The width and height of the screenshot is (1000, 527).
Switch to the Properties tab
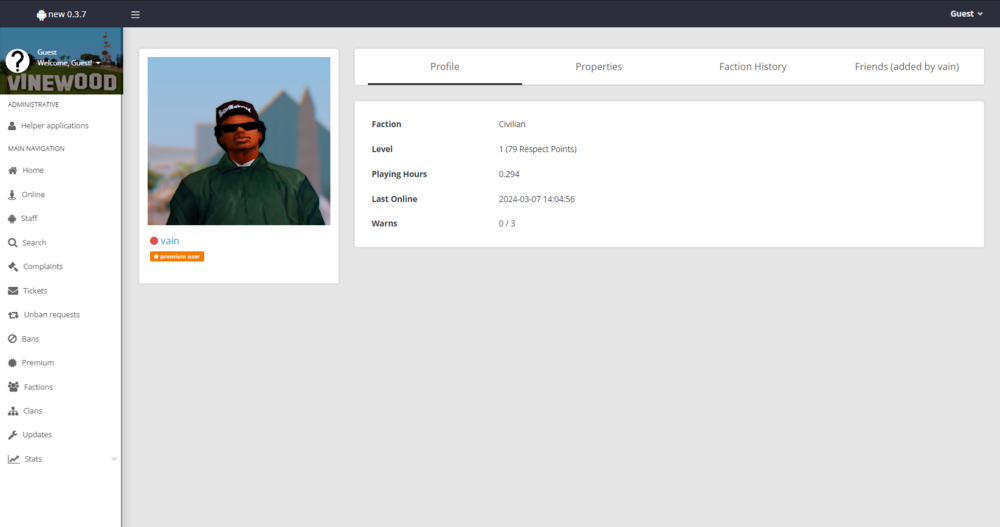[x=598, y=66]
